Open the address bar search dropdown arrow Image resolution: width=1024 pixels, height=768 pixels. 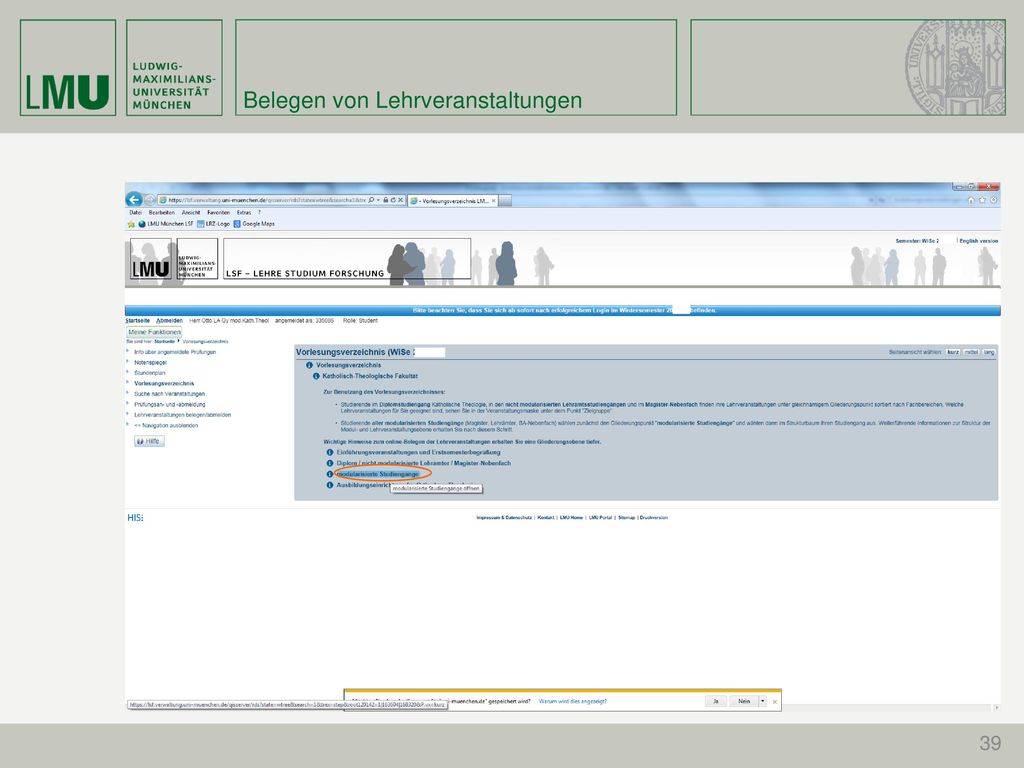(377, 200)
